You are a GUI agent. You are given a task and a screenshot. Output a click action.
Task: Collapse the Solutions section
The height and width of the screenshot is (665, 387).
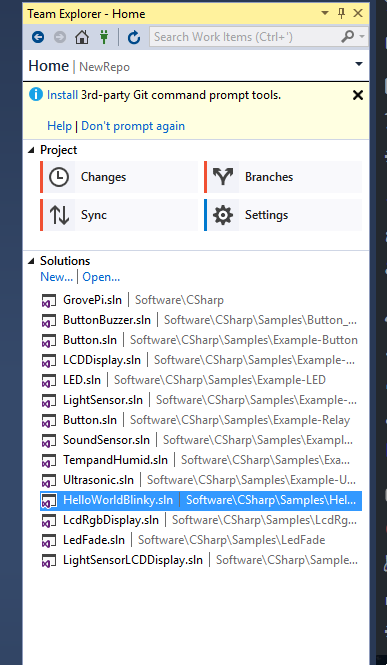point(31,261)
